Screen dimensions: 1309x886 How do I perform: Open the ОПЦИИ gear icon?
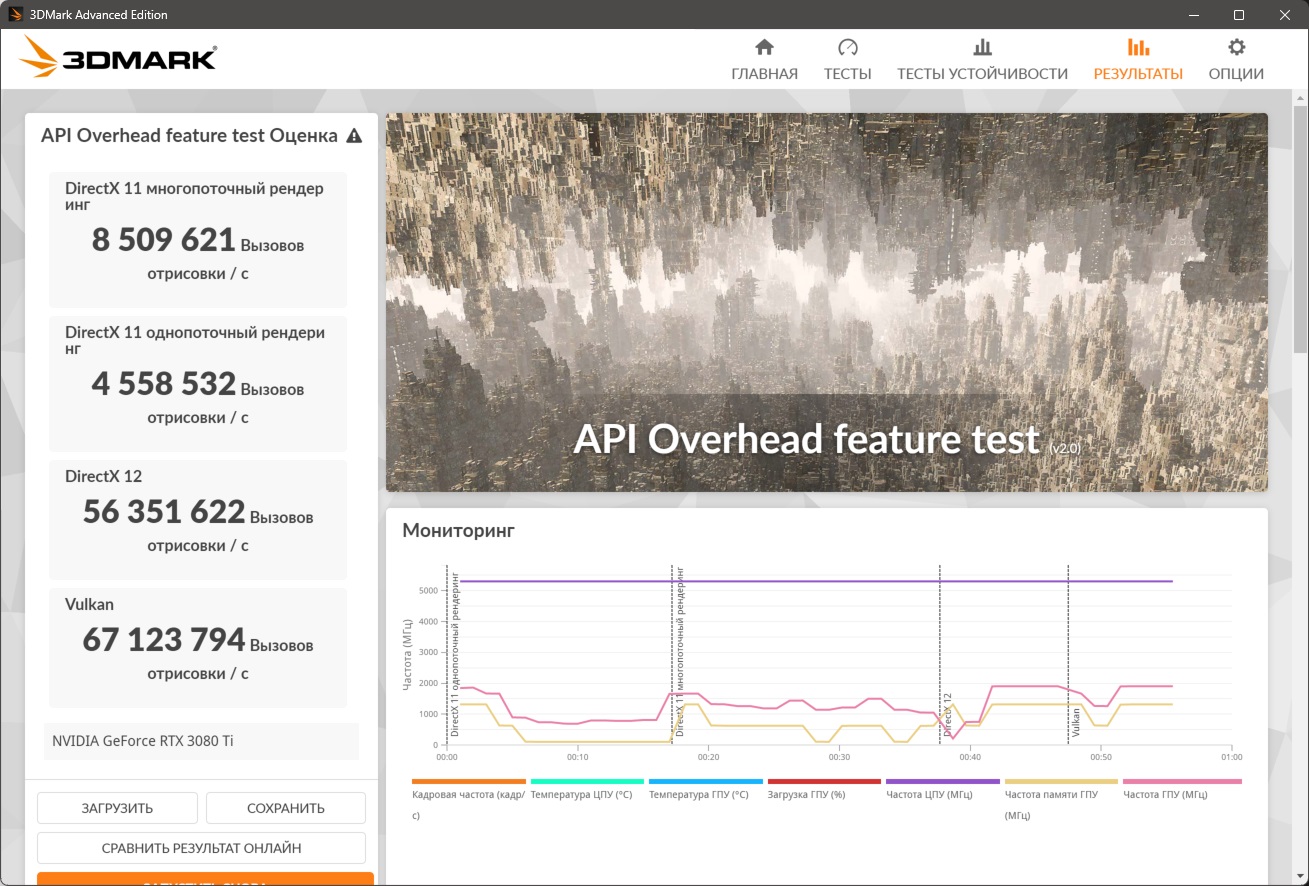[x=1236, y=47]
